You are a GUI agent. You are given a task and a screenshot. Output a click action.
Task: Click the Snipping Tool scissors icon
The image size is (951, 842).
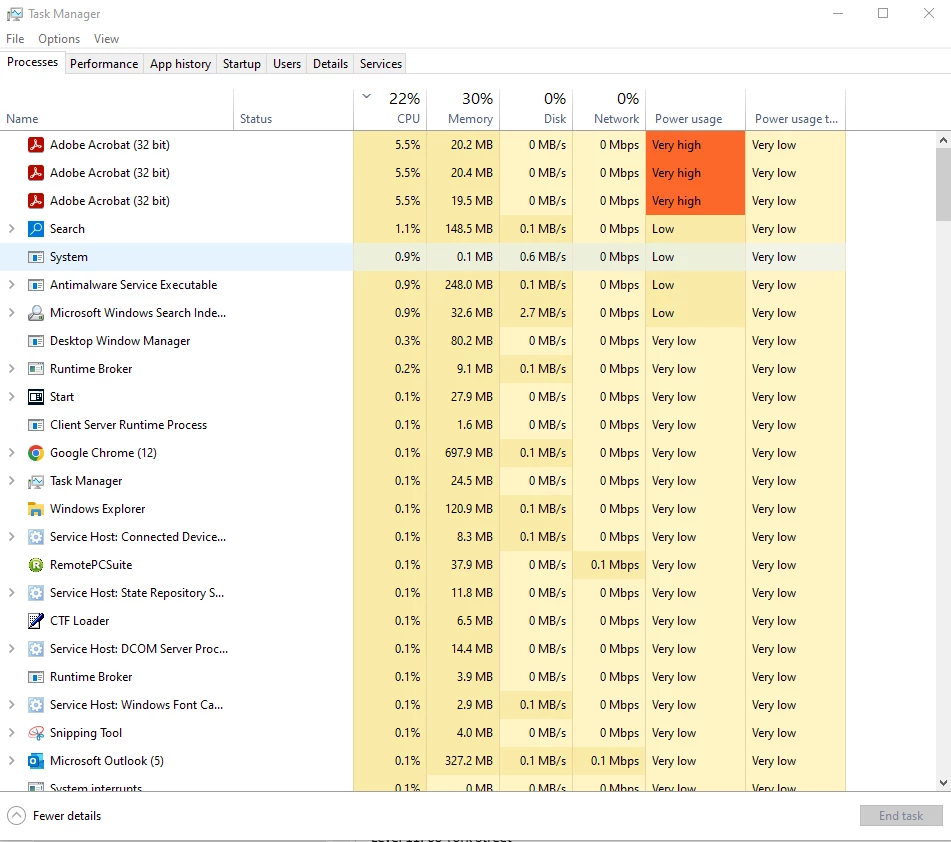[x=36, y=733]
